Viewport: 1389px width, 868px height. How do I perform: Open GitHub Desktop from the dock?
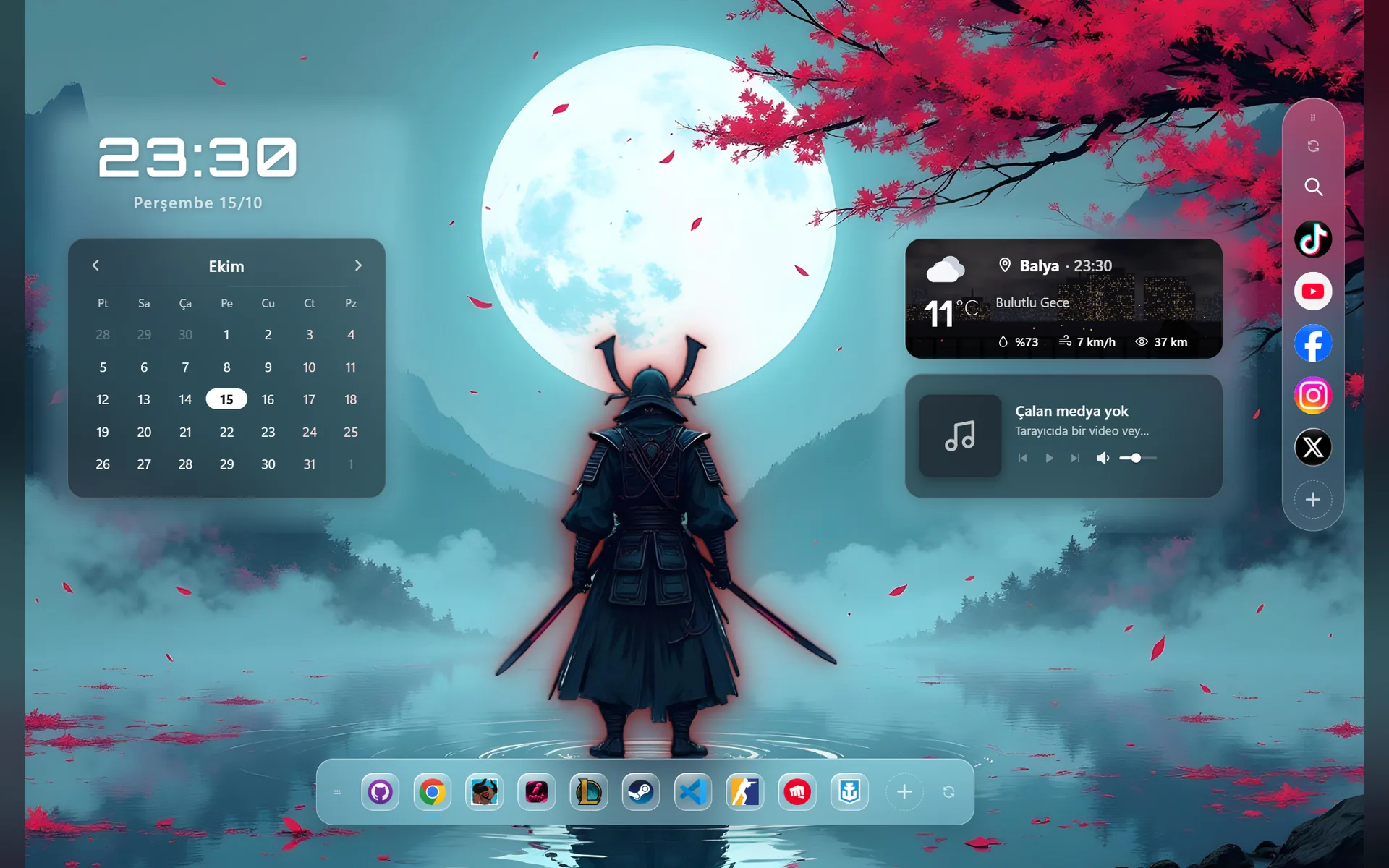pos(380,792)
